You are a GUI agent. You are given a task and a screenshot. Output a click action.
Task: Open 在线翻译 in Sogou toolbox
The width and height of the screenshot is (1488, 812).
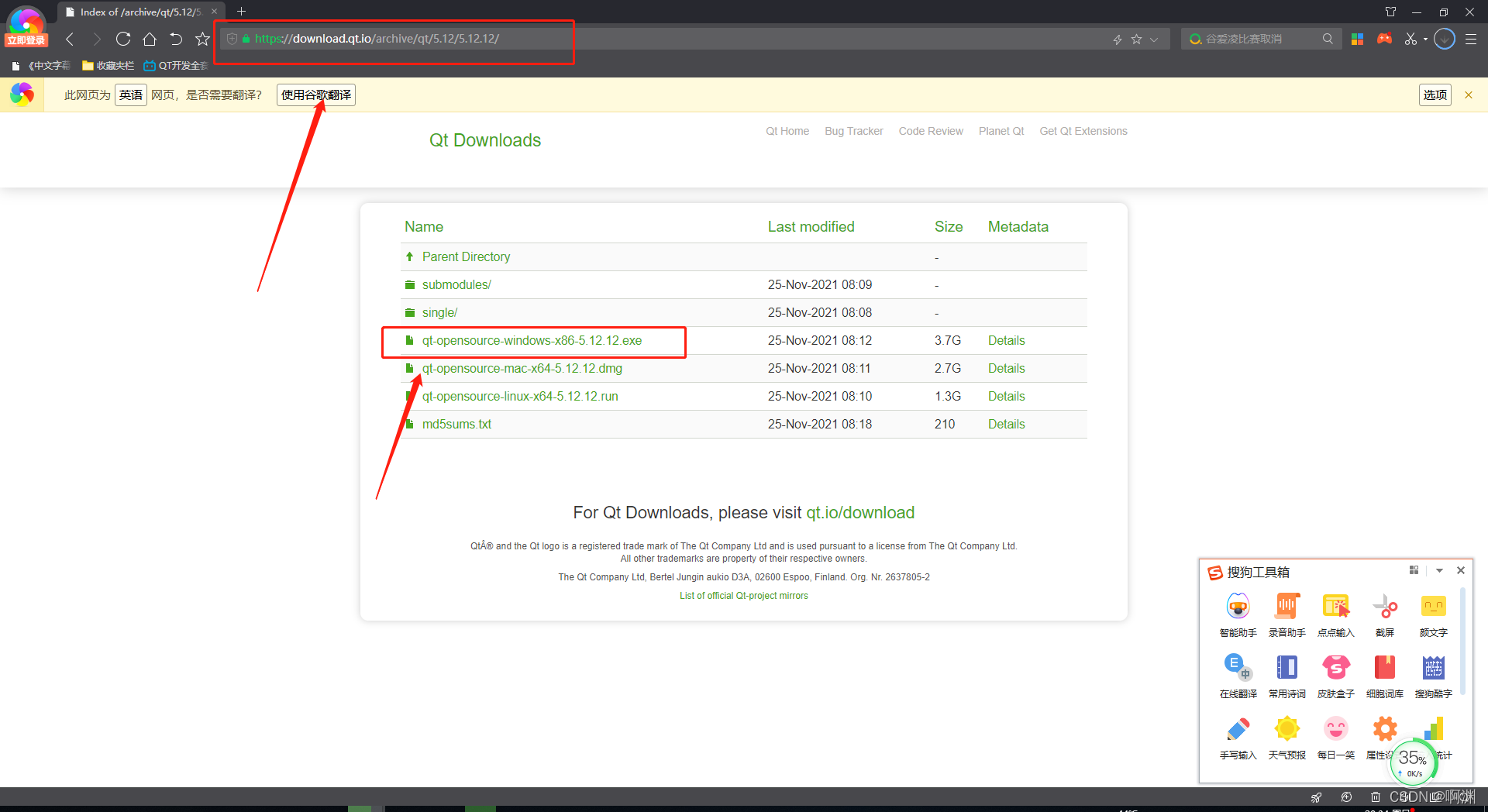point(1238,676)
